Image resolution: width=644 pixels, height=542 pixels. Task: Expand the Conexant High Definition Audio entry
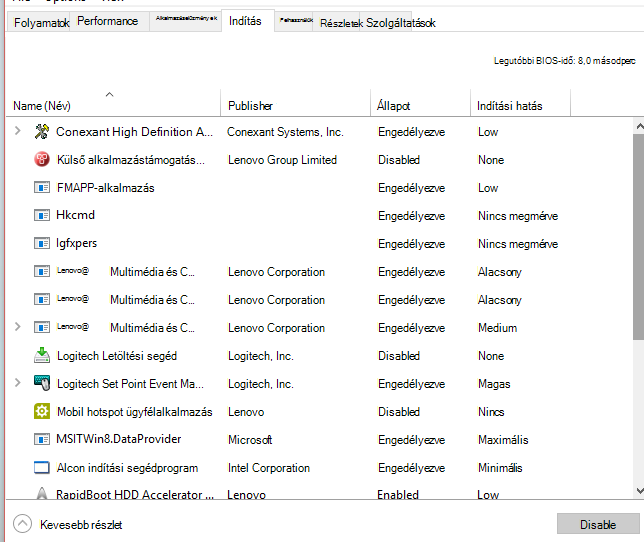pos(17,131)
